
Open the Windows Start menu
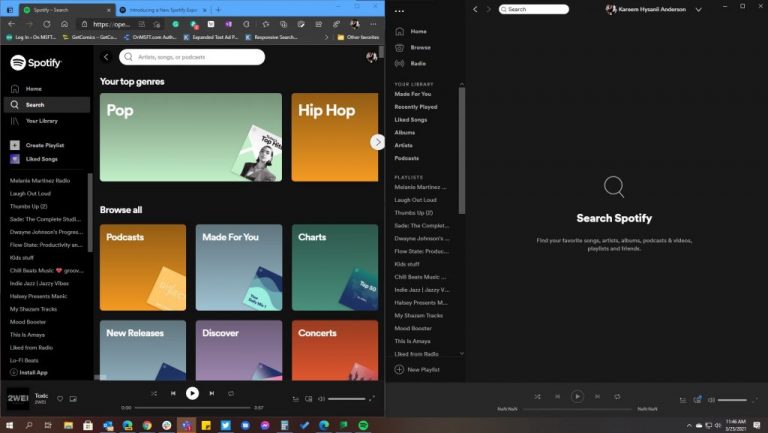9,425
